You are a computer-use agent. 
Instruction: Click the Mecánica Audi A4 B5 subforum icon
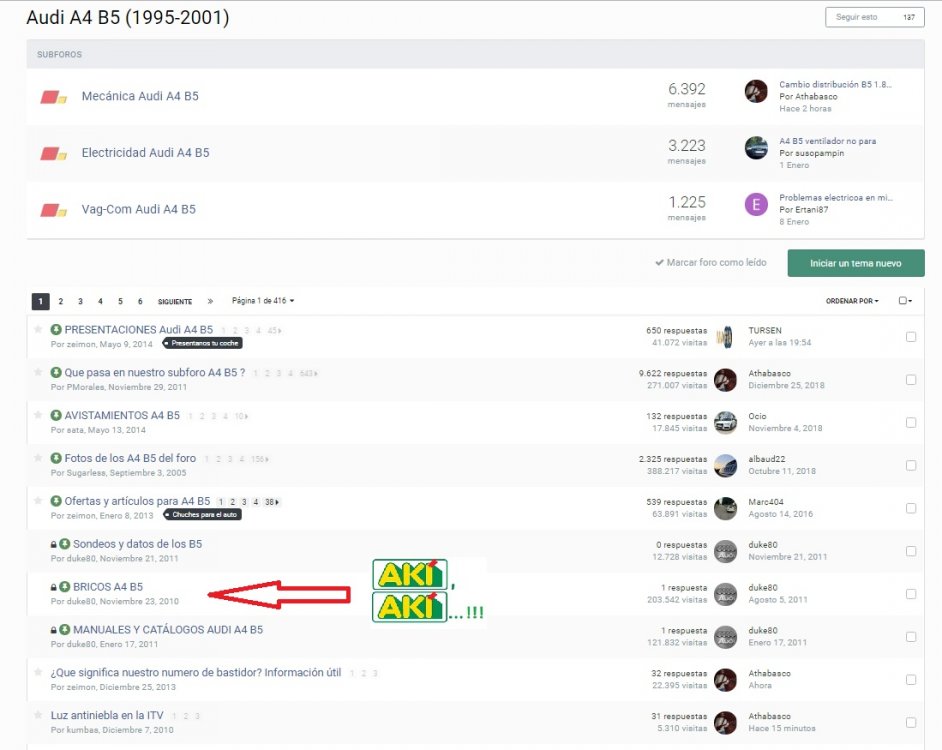click(53, 97)
